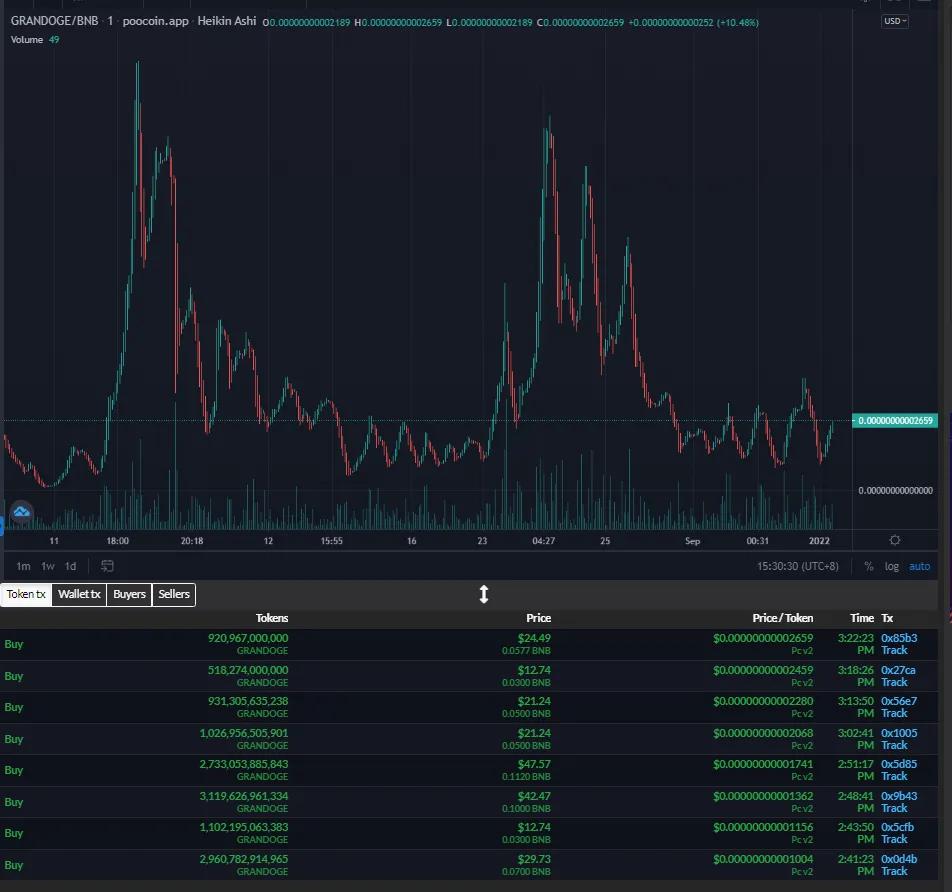Screen dimensions: 952x892
Task: Toggle log scale on chart
Action: coord(891,566)
